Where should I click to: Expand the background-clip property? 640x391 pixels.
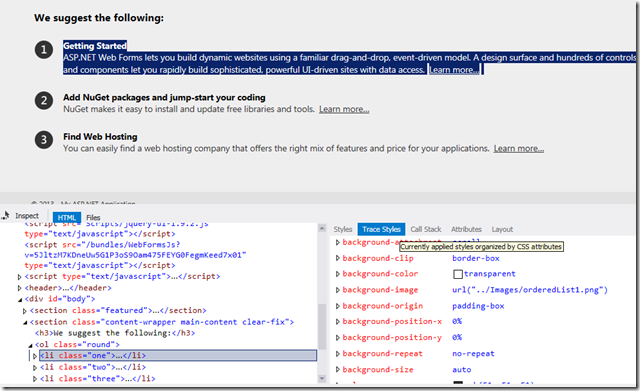(x=338, y=258)
